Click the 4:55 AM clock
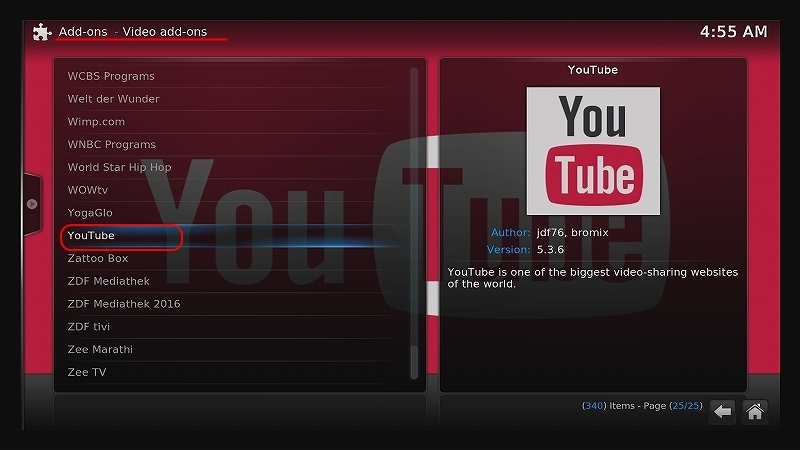800x450 pixels. point(733,32)
